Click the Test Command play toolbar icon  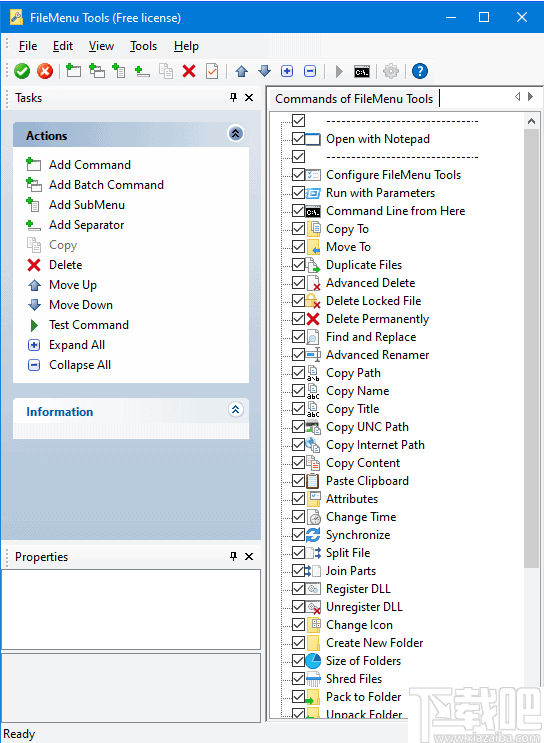coord(339,71)
